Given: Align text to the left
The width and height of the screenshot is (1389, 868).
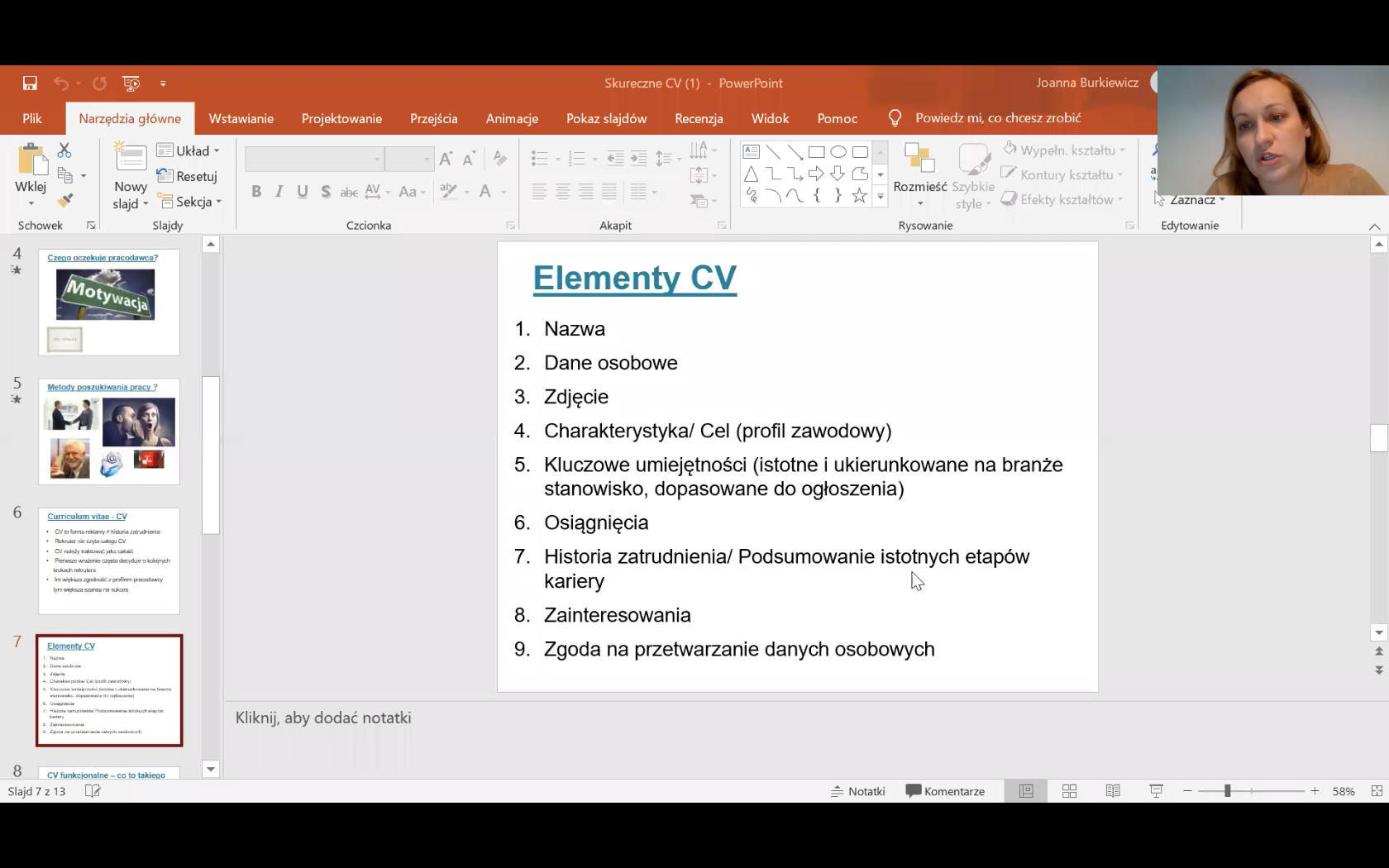Looking at the screenshot, I should tap(539, 192).
